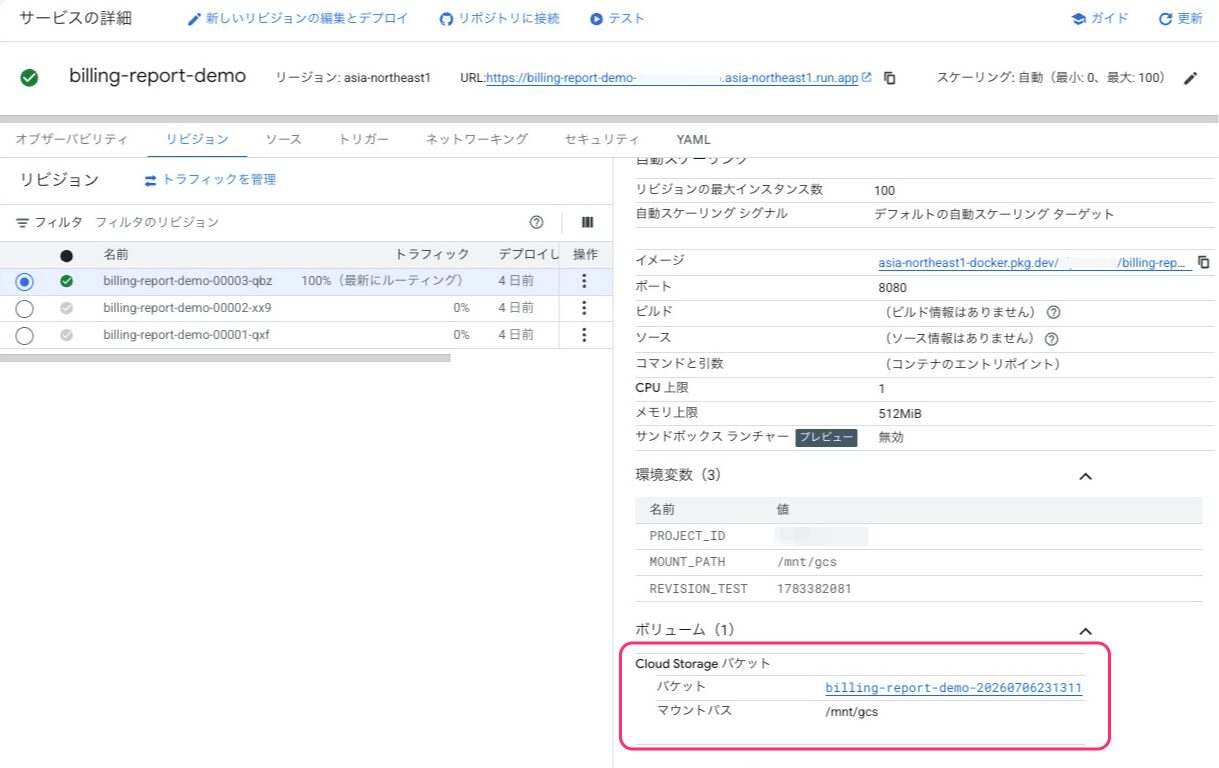
Task: Click the green status icon for revision 00003-qbz
Action: pos(67,281)
